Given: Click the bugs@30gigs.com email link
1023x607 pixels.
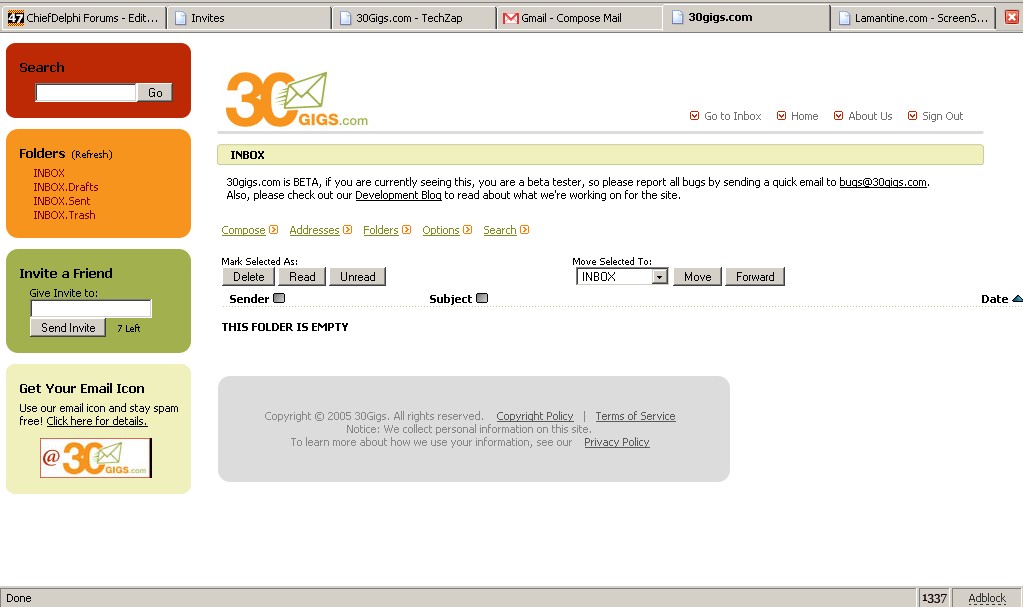Looking at the screenshot, I should pos(883,182).
